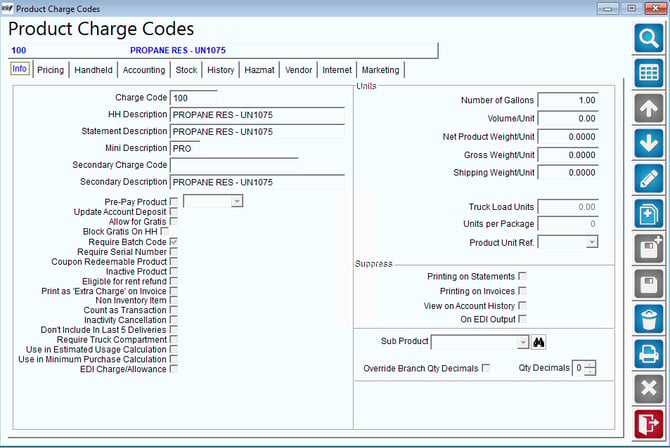This screenshot has width=670, height=448.
Task: Click the trash can delete icon
Action: tap(649, 318)
